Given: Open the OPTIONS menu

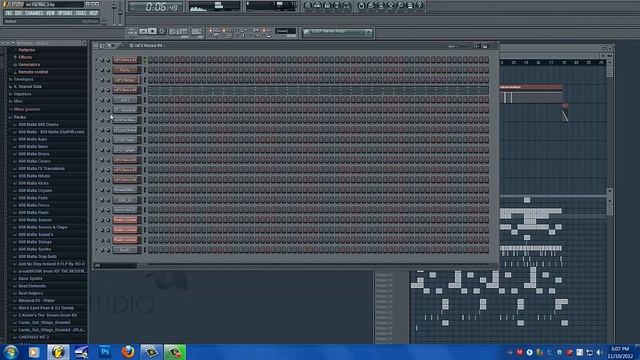Looking at the screenshot, I should tap(65, 13).
